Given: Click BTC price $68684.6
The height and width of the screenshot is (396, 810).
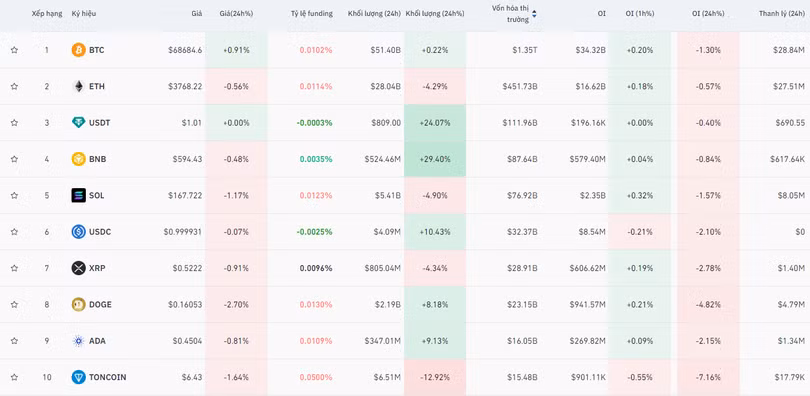Looking at the screenshot, I should pos(185,50).
